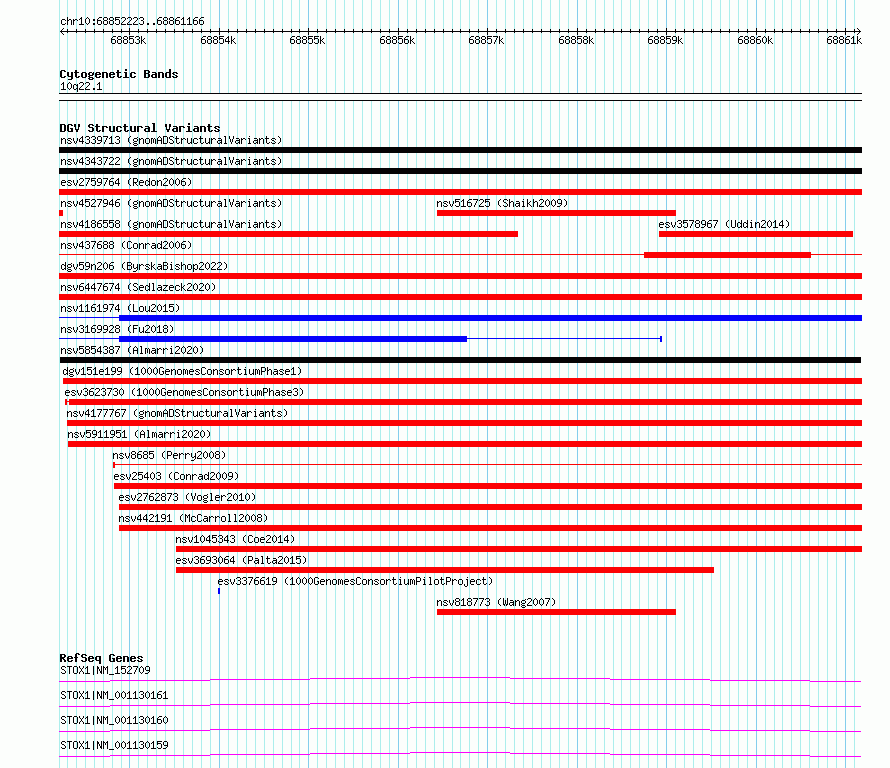Image resolution: width=890 pixels, height=768 pixels.
Task: Select the nsv1045343 (Coe2014) label
Action: click(235, 539)
